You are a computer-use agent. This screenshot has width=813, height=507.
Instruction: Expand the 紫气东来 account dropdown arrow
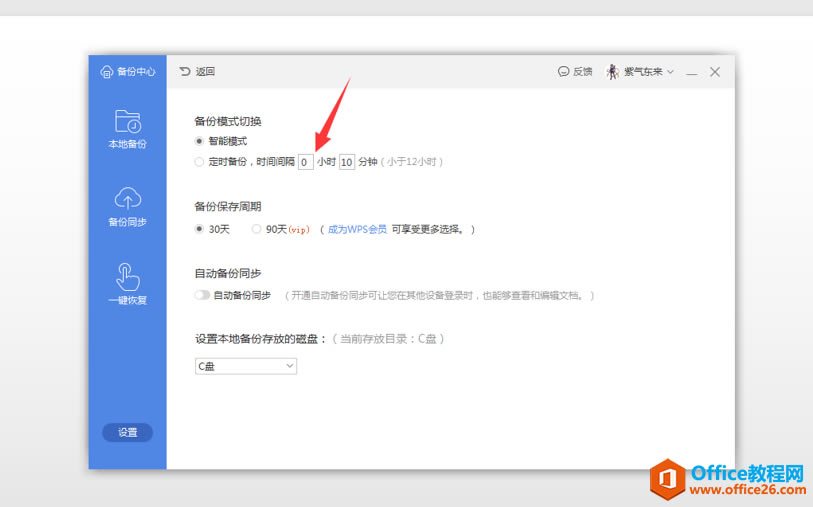point(670,72)
